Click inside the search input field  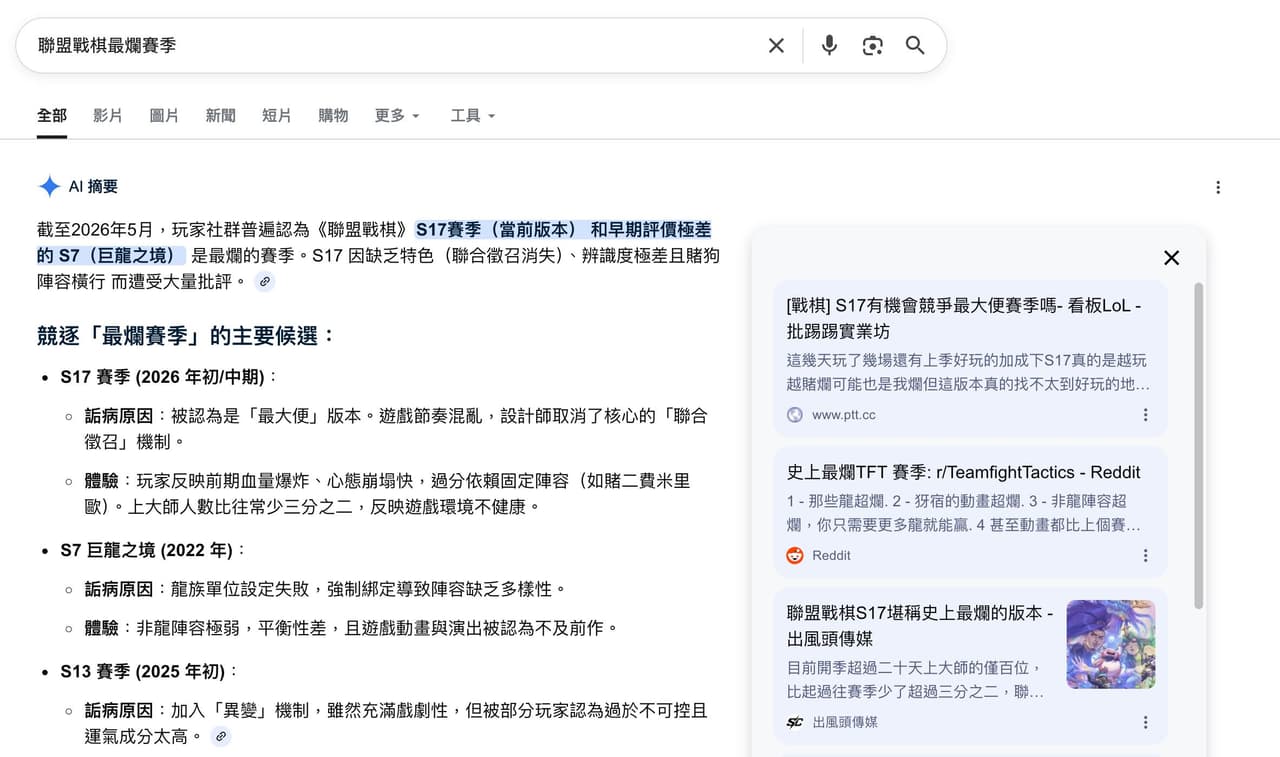coord(395,45)
